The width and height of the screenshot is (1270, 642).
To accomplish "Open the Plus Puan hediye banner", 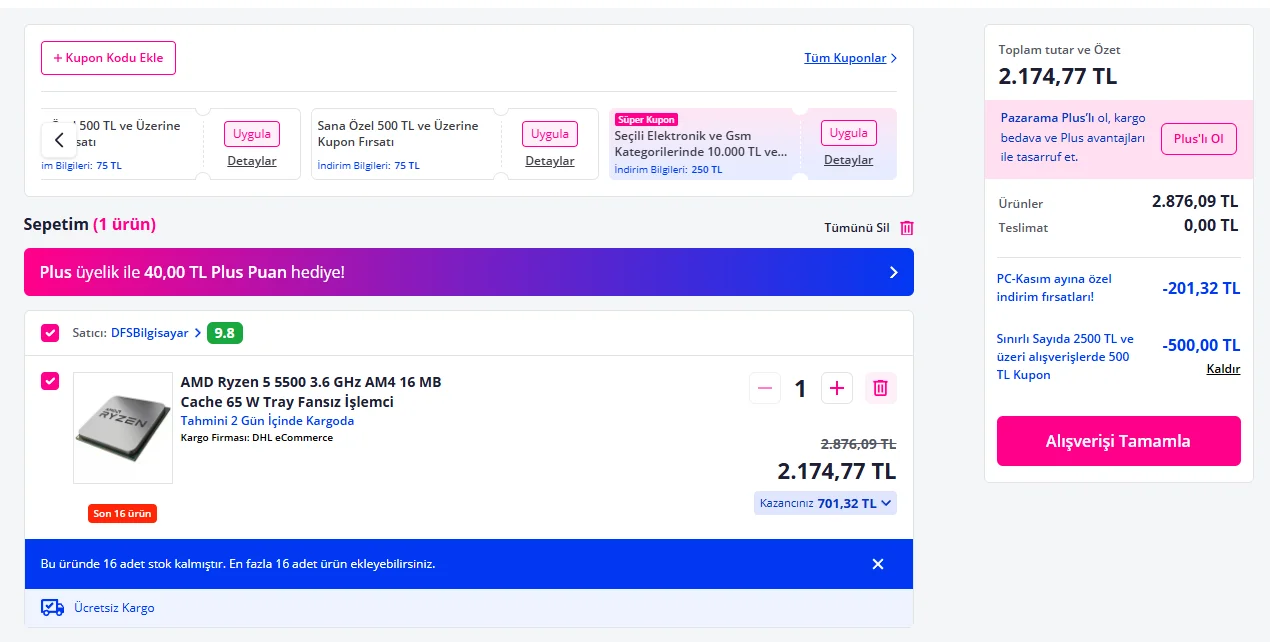I will [468, 272].
